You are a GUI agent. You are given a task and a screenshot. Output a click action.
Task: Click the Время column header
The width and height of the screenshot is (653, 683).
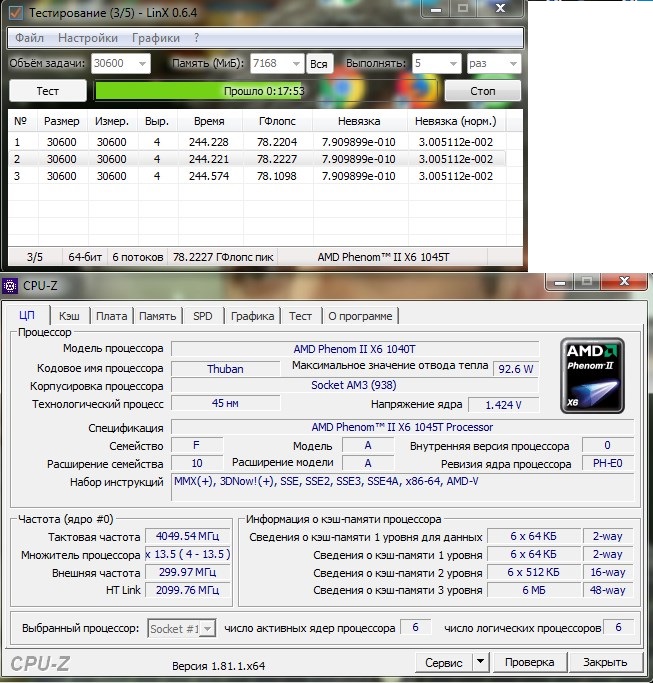210,121
